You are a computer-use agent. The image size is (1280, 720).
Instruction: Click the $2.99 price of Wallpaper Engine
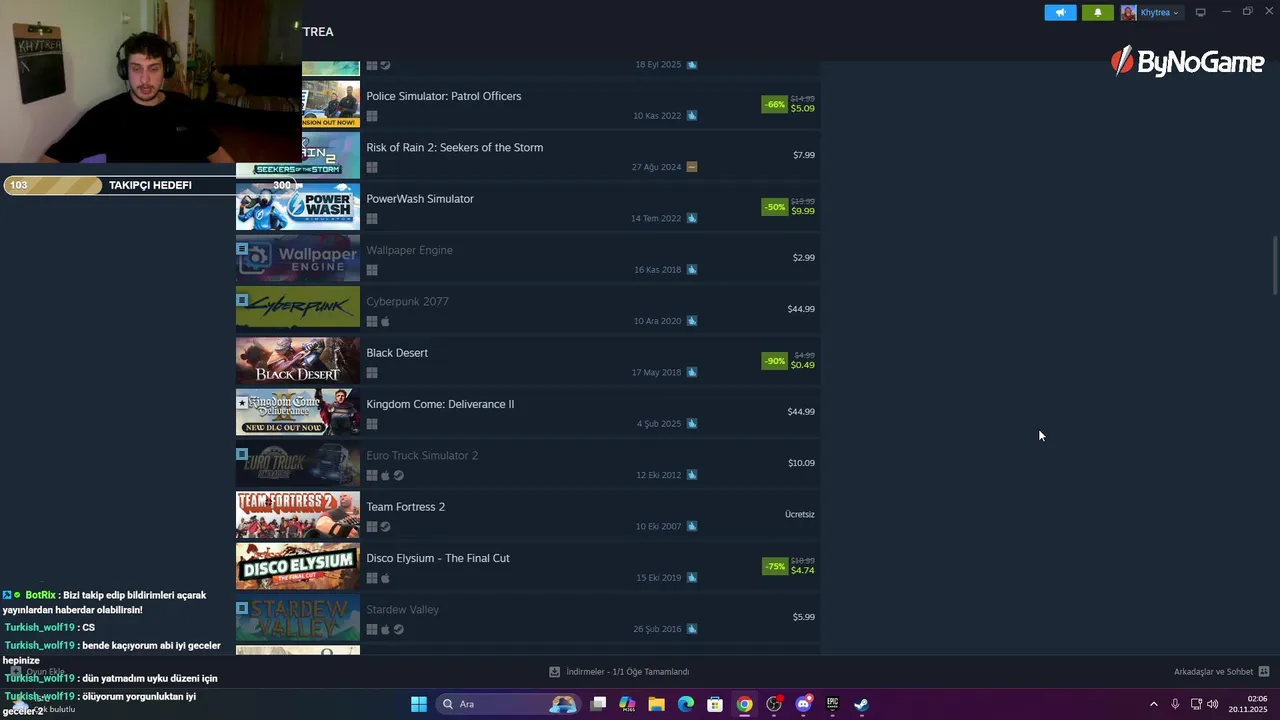(x=804, y=258)
